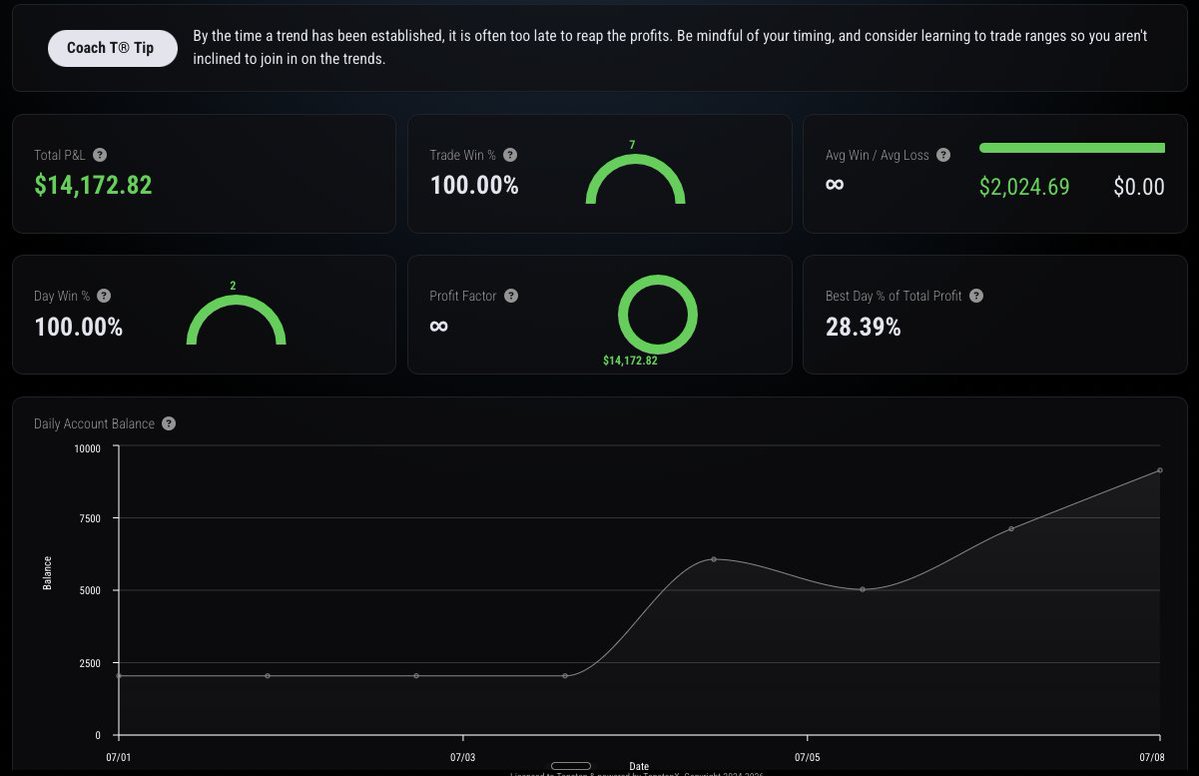Click the 10000 balance axis label
Image resolution: width=1199 pixels, height=776 pixels.
pyautogui.click(x=87, y=449)
